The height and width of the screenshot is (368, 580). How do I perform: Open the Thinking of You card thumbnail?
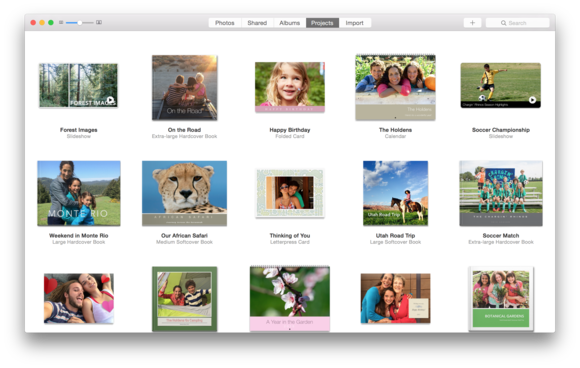click(290, 193)
